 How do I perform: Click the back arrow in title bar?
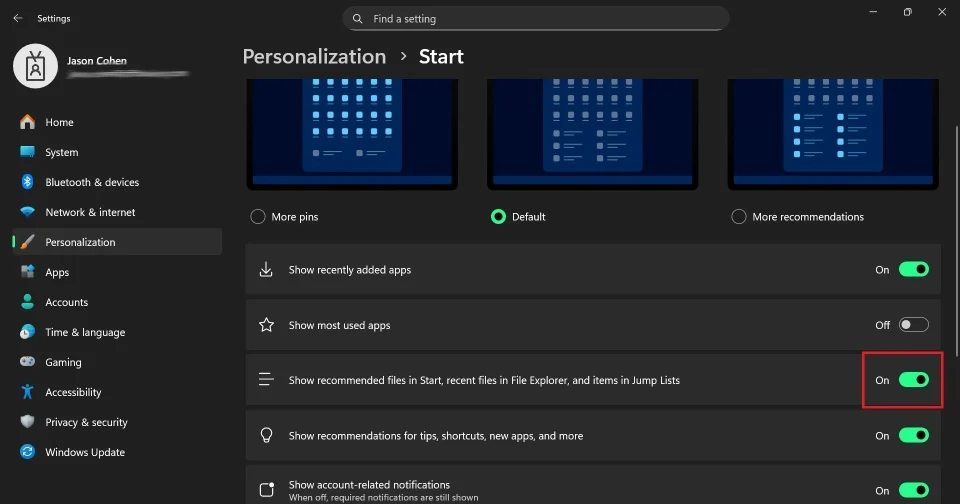pyautogui.click(x=17, y=18)
